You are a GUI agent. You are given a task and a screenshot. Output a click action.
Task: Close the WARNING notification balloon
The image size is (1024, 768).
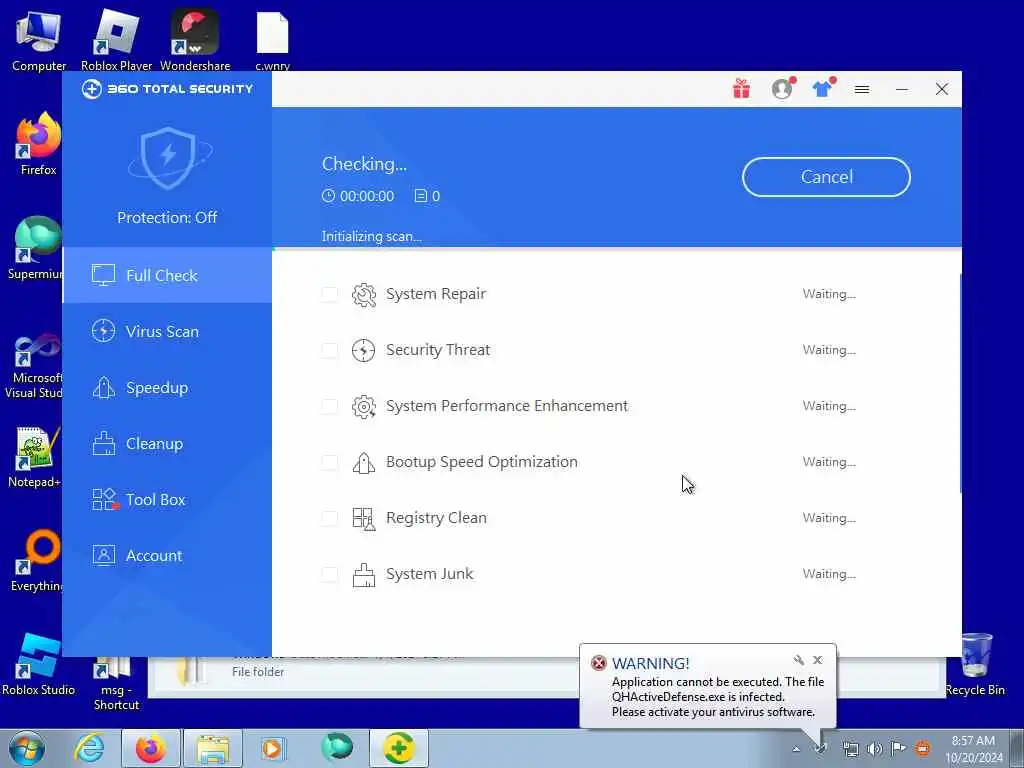click(817, 660)
